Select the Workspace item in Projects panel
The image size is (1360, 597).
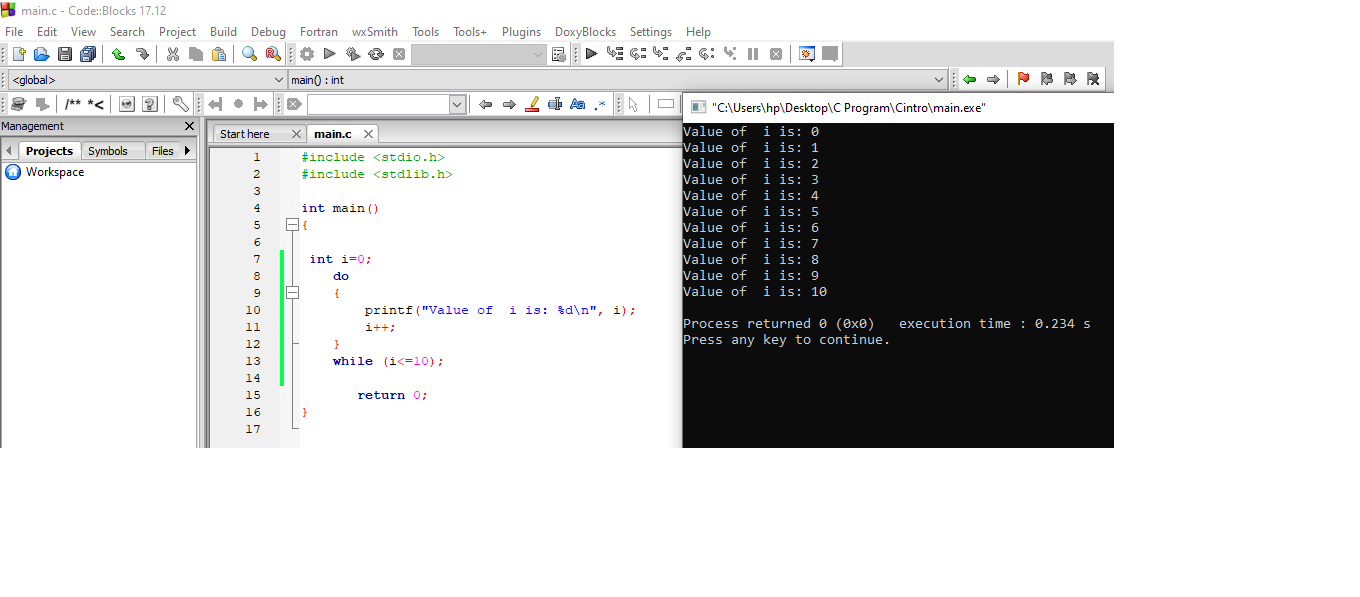pyautogui.click(x=55, y=171)
